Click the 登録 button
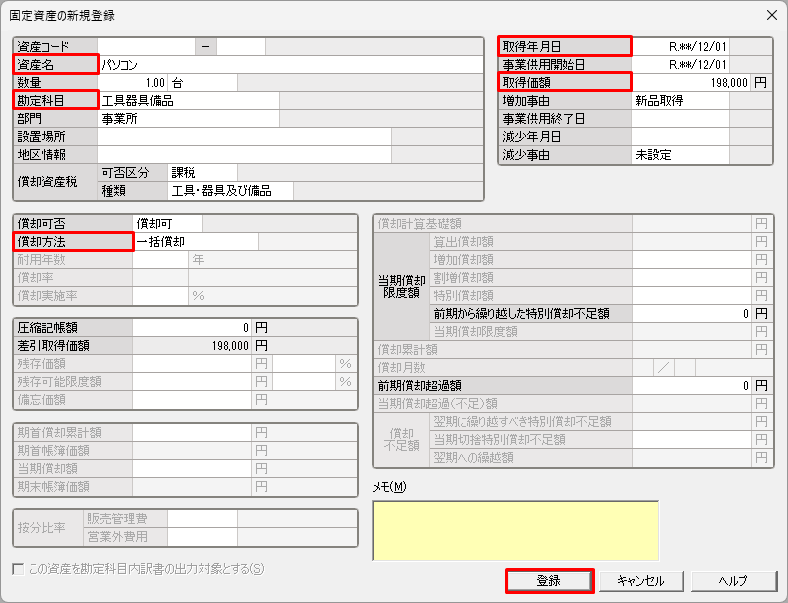 click(549, 581)
